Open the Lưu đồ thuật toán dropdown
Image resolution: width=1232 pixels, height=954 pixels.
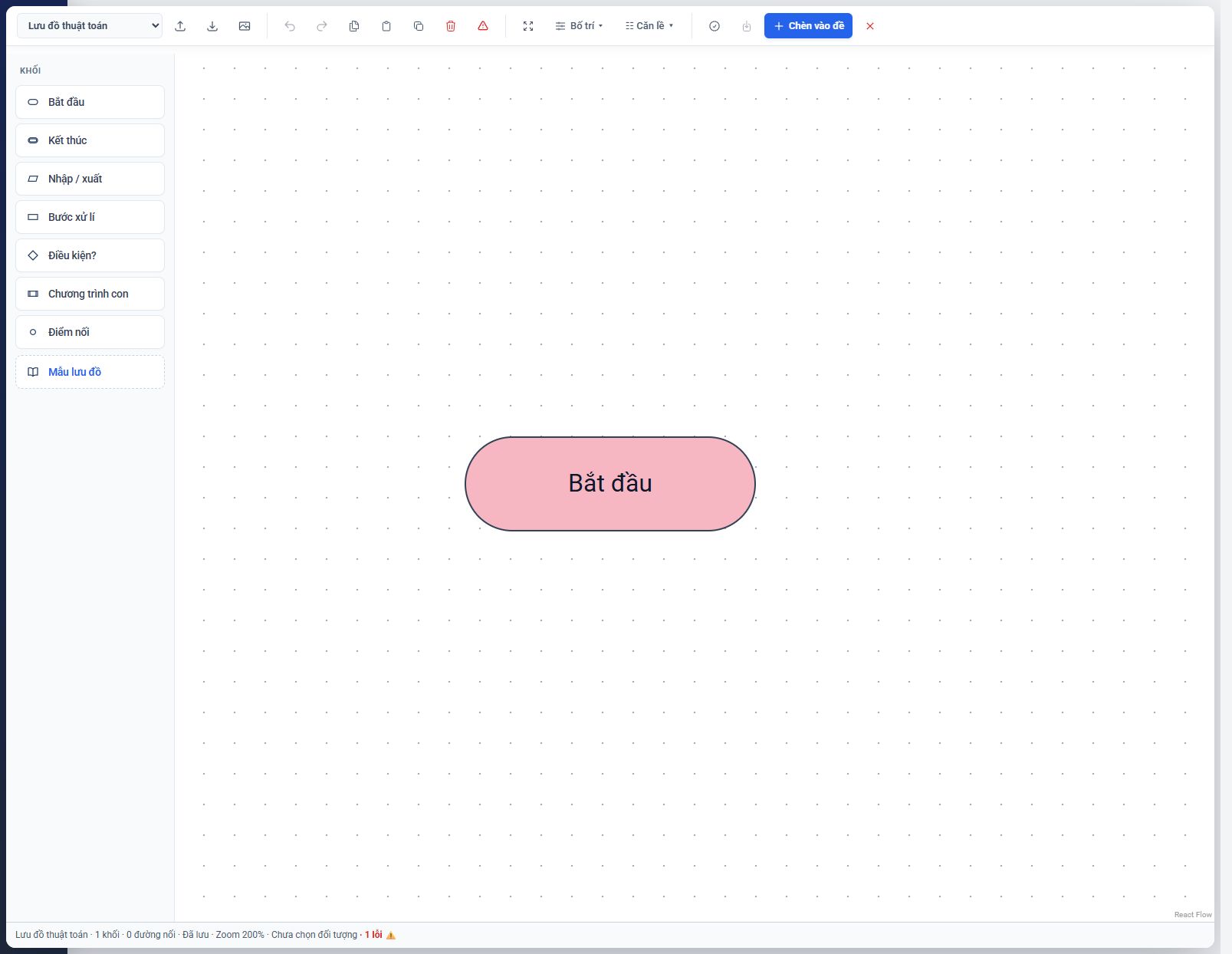90,26
